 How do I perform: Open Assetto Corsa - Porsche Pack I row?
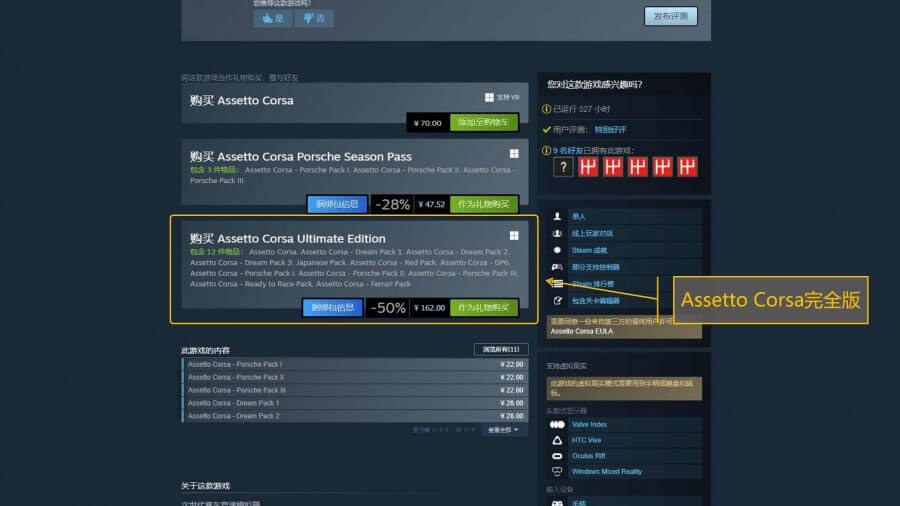click(x=355, y=364)
